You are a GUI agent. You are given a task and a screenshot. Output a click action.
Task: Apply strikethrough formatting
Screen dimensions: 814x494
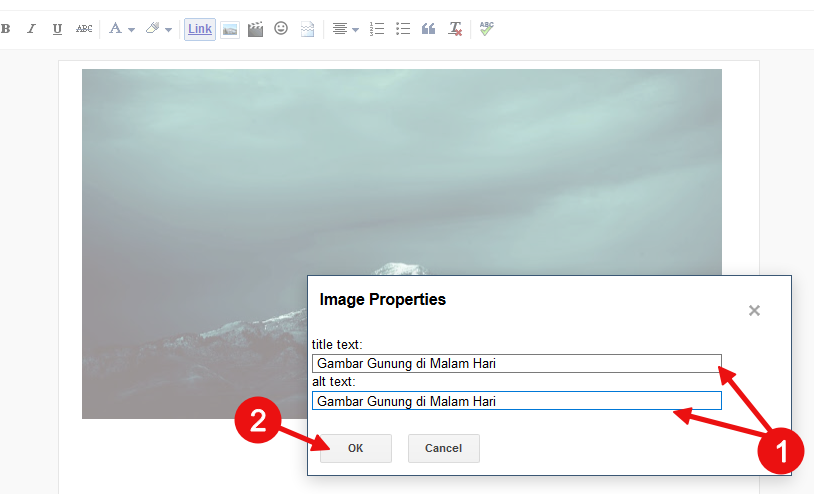click(84, 29)
